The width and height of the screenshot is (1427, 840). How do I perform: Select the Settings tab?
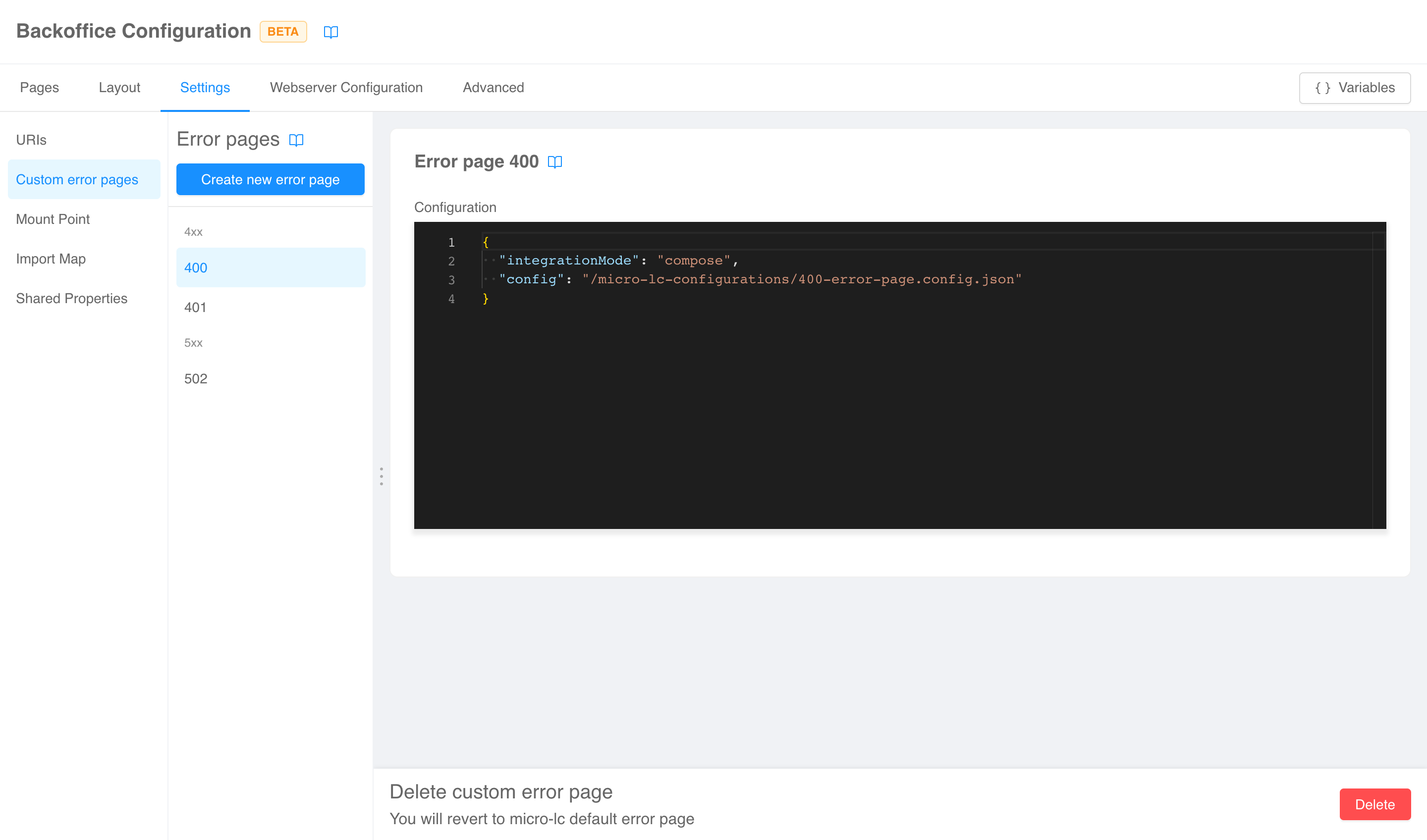coord(205,87)
